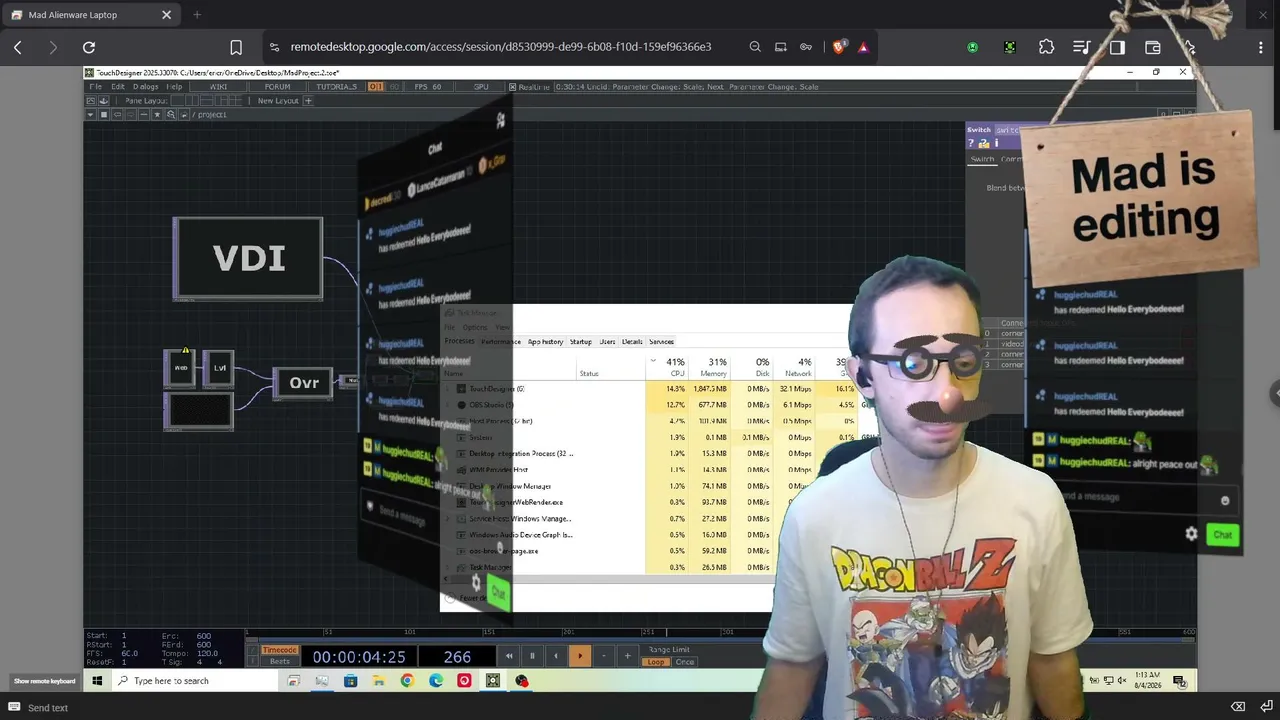Add a New Layout with plus button

(308, 101)
